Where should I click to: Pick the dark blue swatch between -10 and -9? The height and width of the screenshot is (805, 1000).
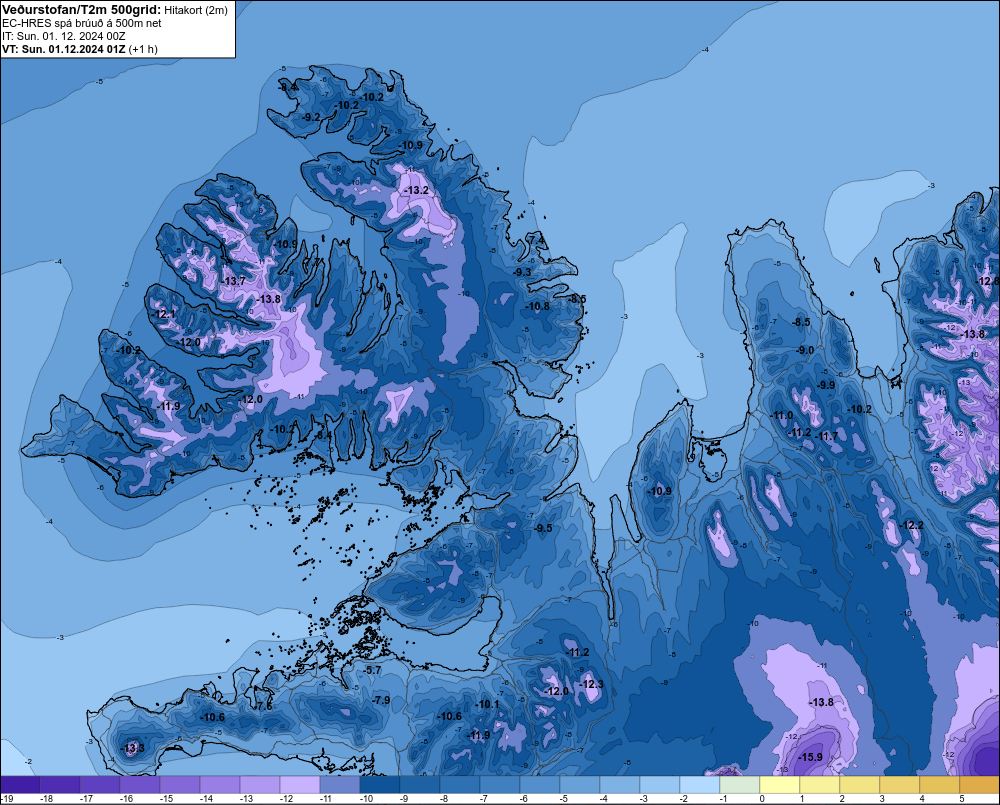tap(380, 785)
